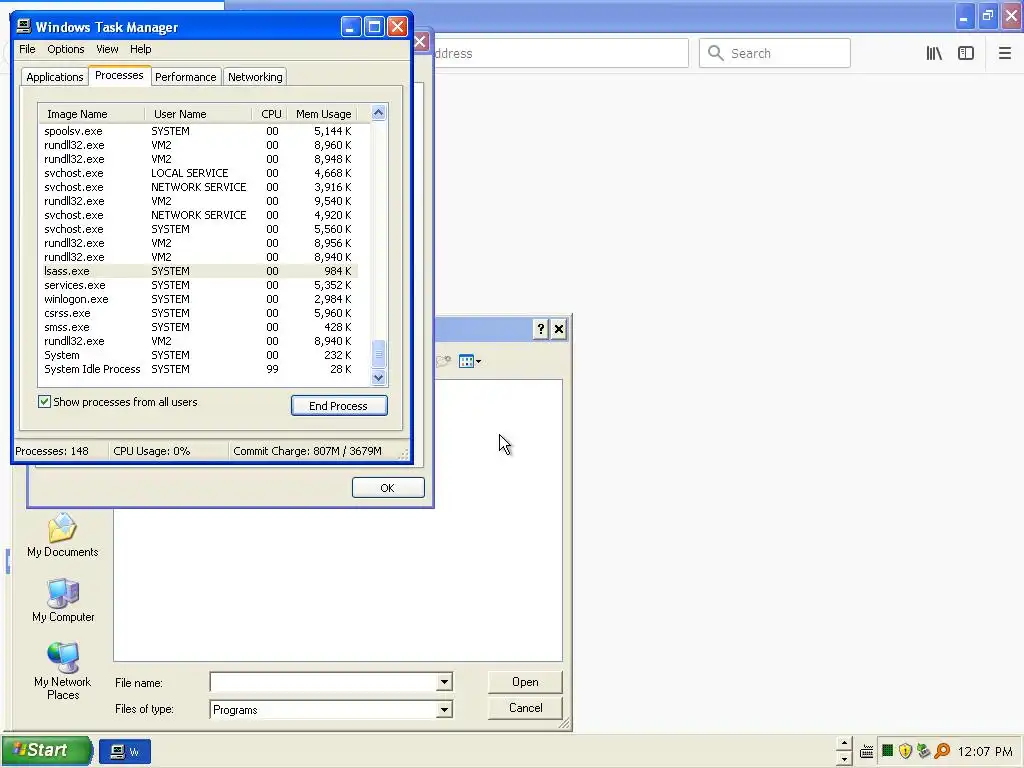Click the process list scrollbar thumb
Viewport: 1024px width, 768px height.
tap(379, 354)
